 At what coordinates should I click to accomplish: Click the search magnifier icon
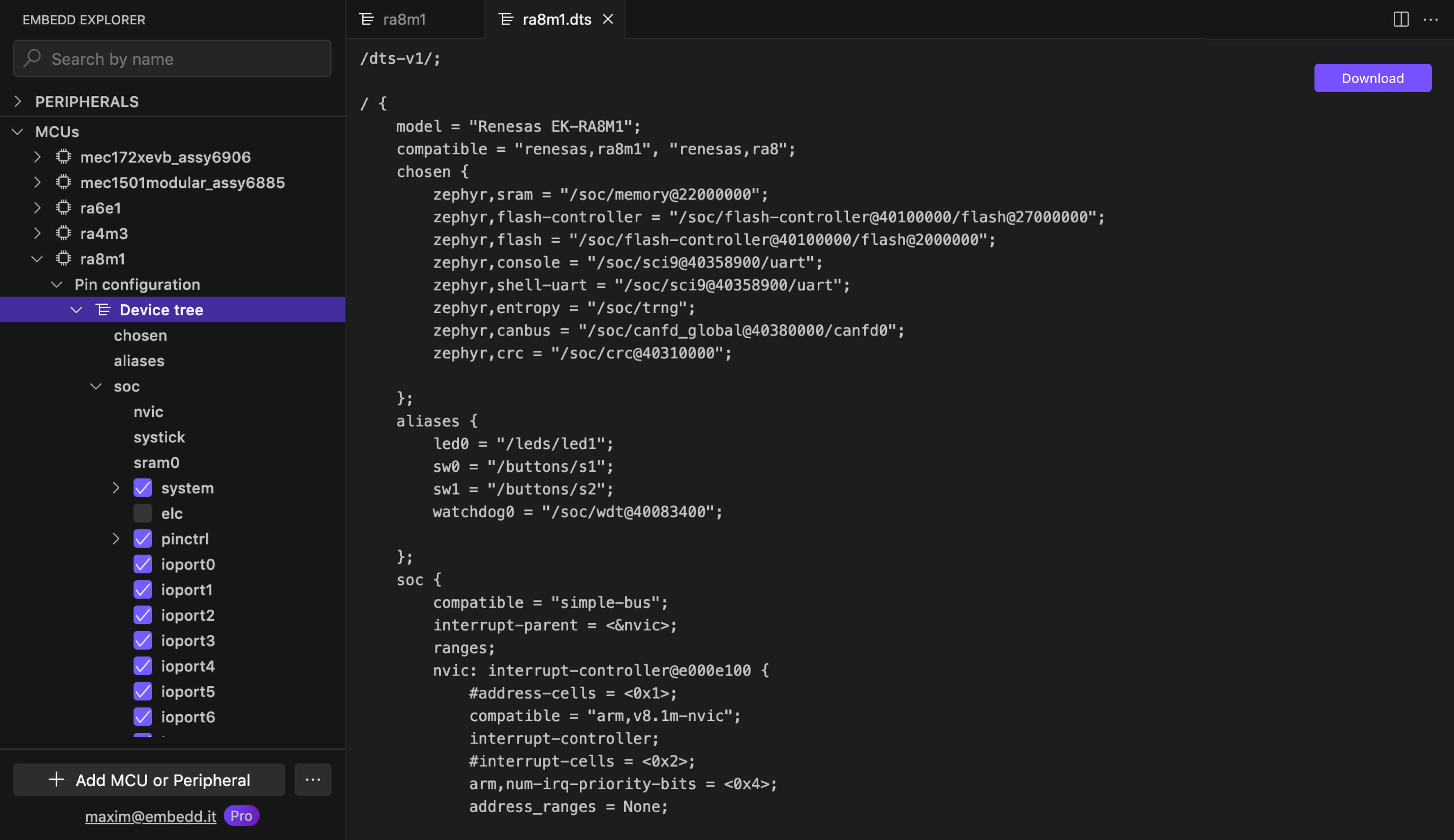[x=32, y=58]
